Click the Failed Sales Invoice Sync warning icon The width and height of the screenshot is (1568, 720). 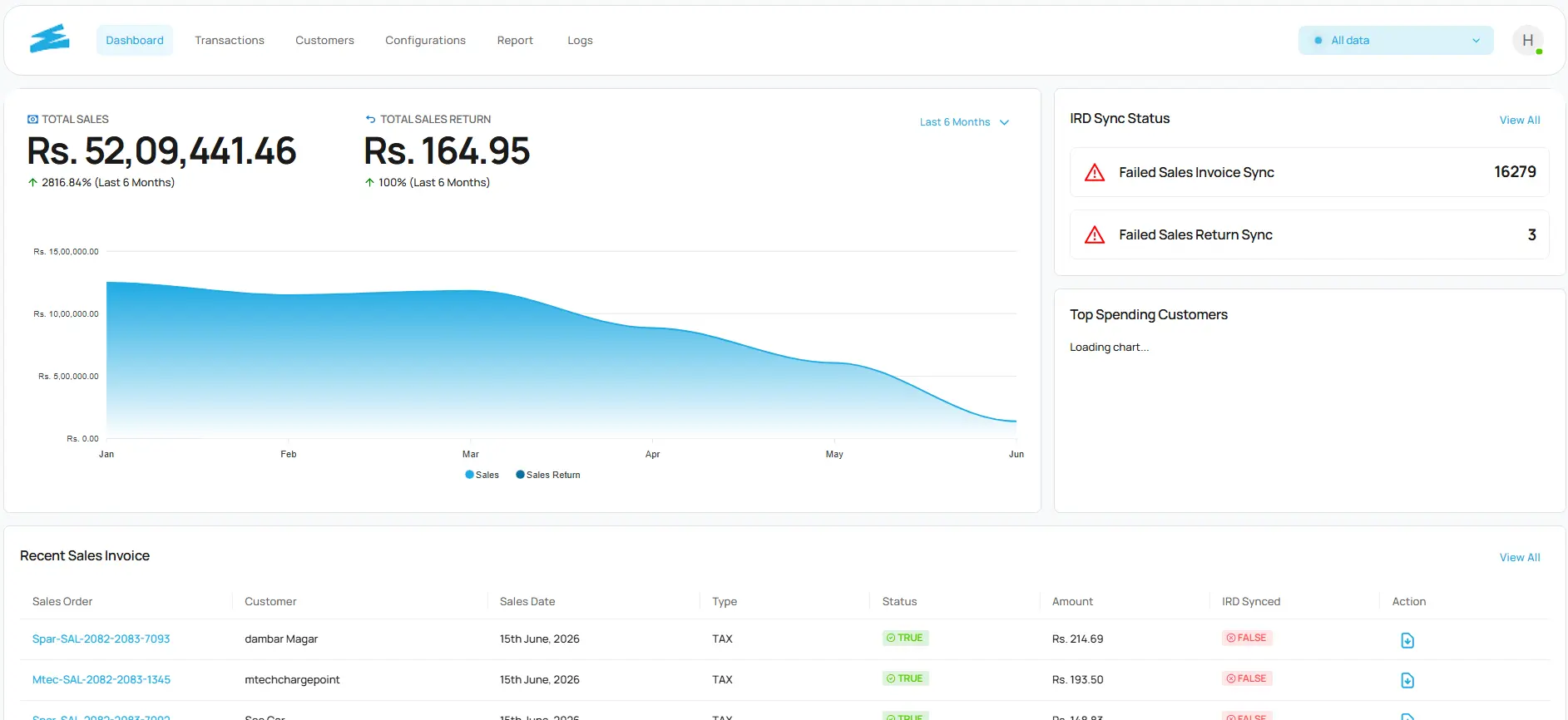pos(1095,173)
